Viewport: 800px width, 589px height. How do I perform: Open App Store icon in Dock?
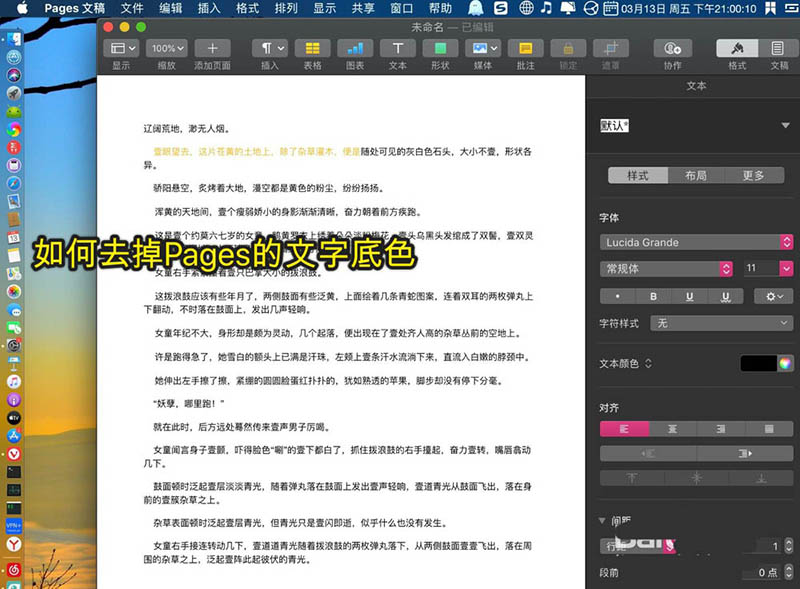pos(14,435)
